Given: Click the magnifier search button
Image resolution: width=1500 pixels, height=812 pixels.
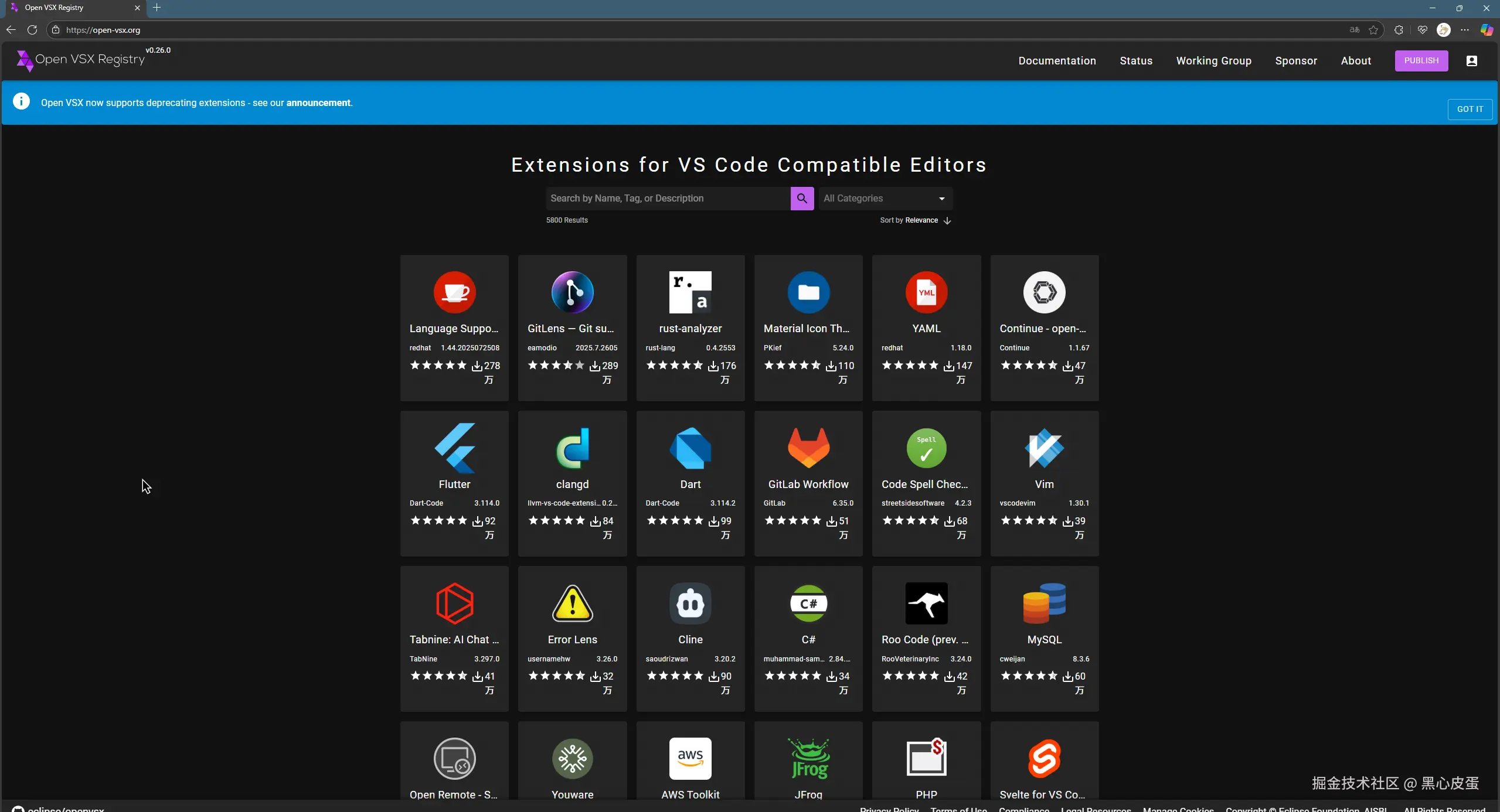Looking at the screenshot, I should [802, 199].
